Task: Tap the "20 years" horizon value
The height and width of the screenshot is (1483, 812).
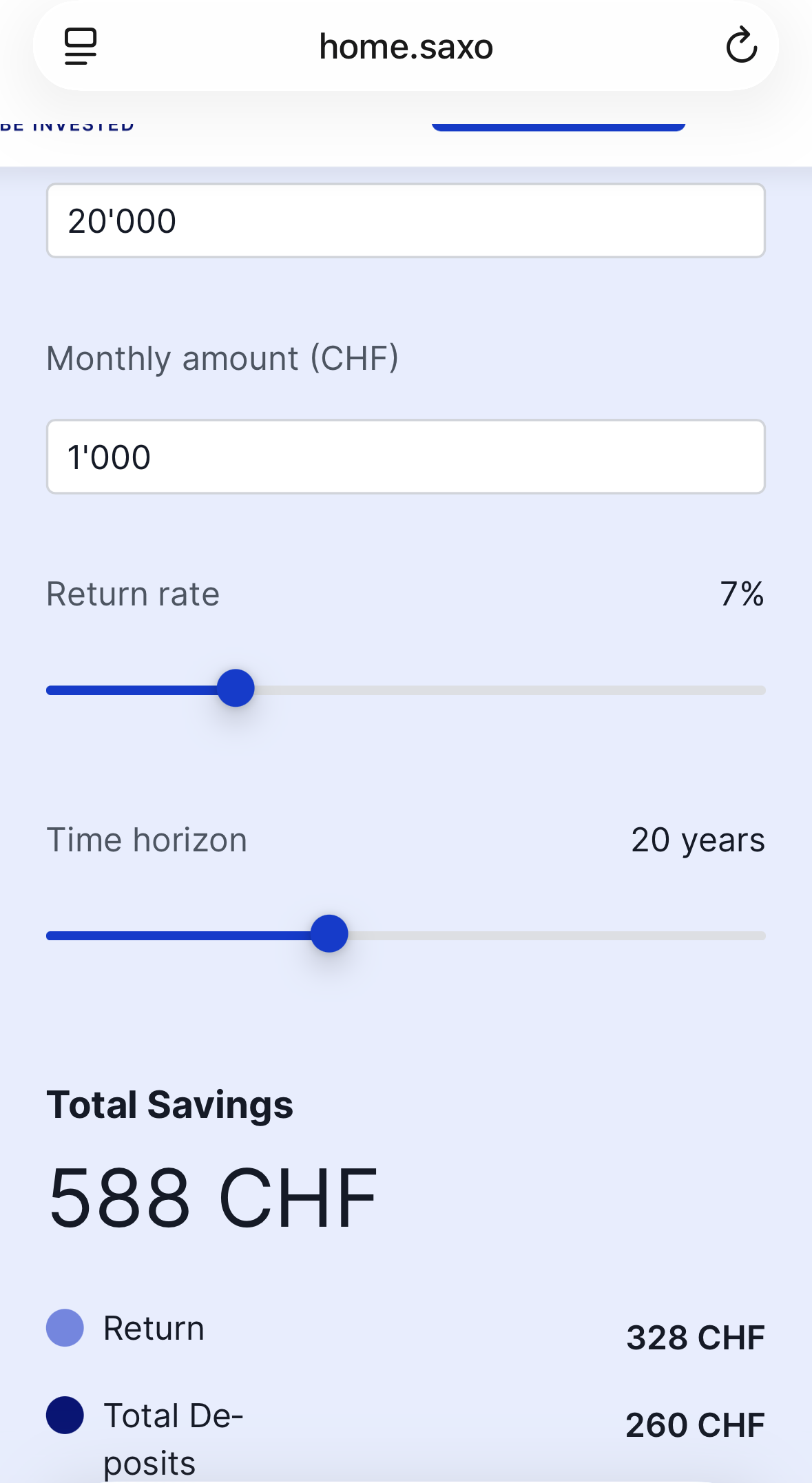Action: point(698,840)
